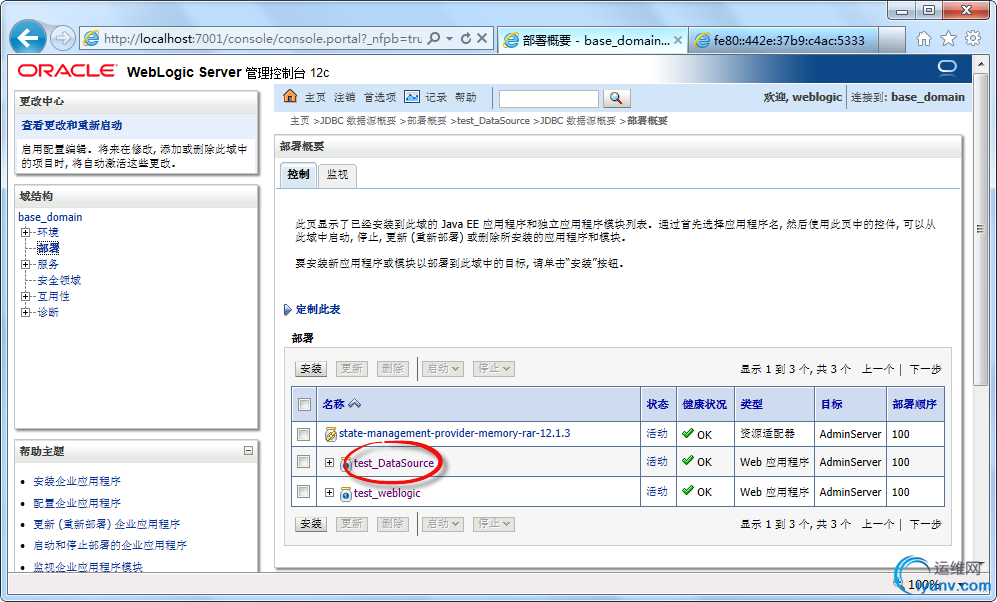
Task: Select 部署 in the domain tree
Action: [48, 248]
